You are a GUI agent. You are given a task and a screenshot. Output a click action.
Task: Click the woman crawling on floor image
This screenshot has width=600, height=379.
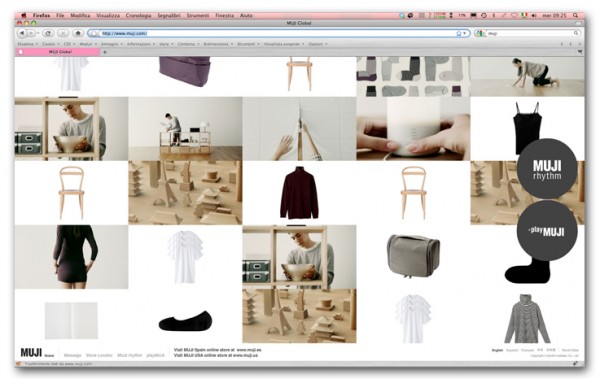tap(527, 77)
